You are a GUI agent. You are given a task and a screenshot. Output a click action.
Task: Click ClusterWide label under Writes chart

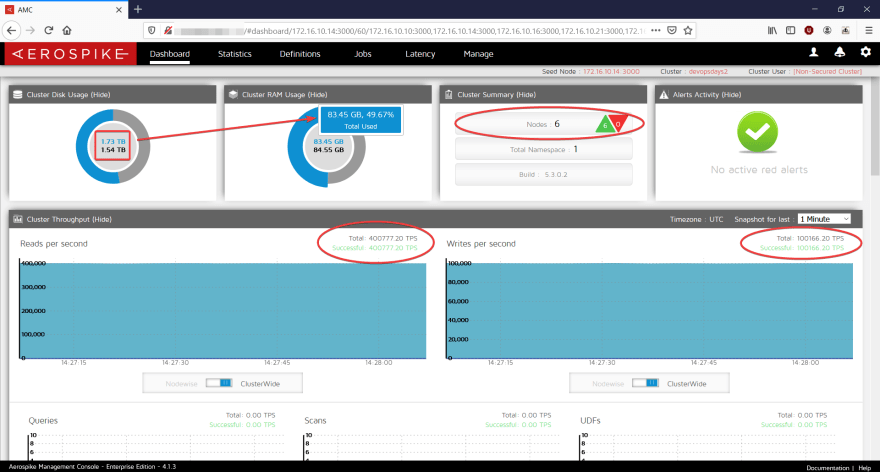click(x=686, y=384)
